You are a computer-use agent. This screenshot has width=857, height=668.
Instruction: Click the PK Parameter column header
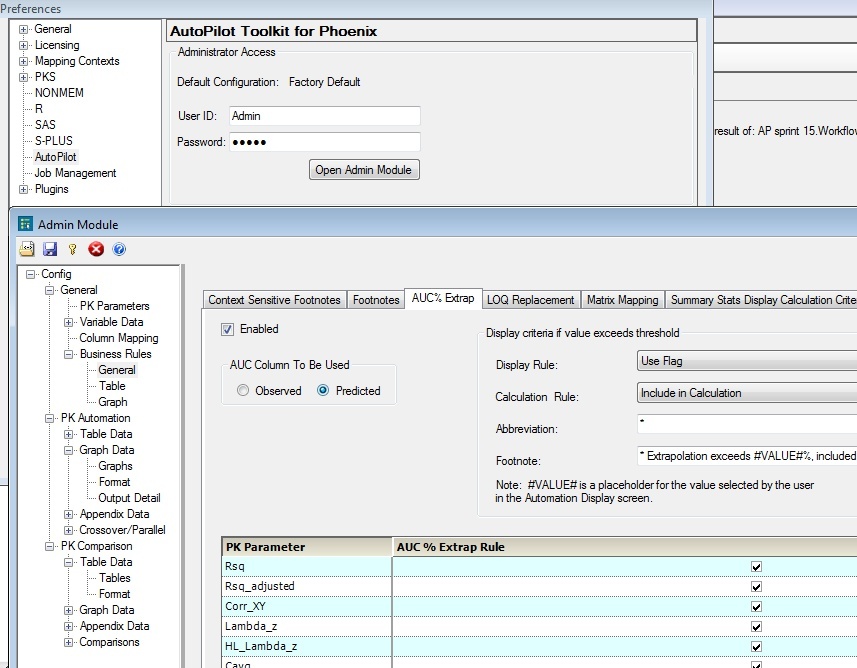coord(307,547)
